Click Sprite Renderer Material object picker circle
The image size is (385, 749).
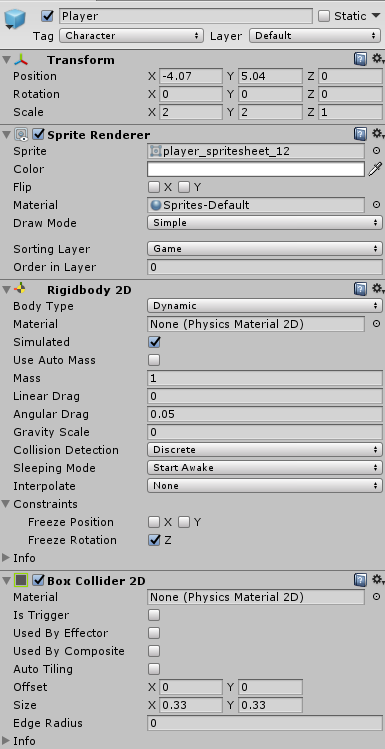pyautogui.click(x=376, y=205)
